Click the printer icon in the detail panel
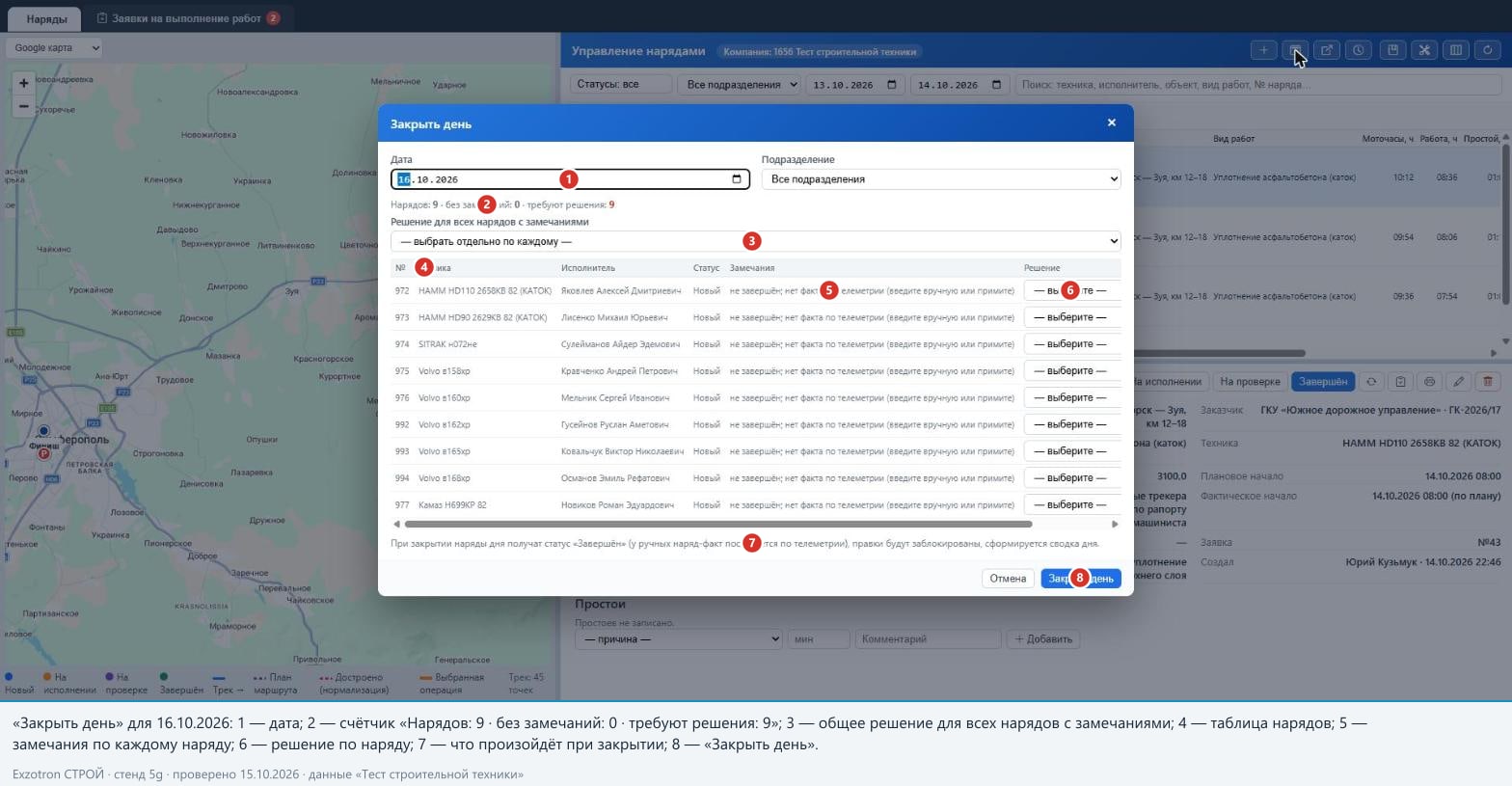 click(1430, 382)
